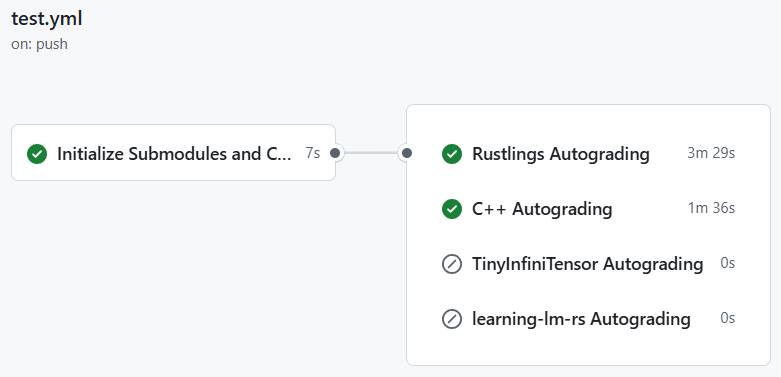Open the TinyInfiniTensor Autograding job
The image size is (781, 377).
click(588, 263)
